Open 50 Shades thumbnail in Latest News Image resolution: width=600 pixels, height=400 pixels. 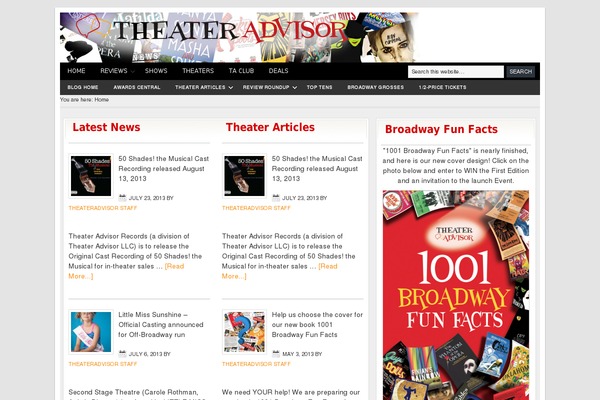tap(91, 176)
